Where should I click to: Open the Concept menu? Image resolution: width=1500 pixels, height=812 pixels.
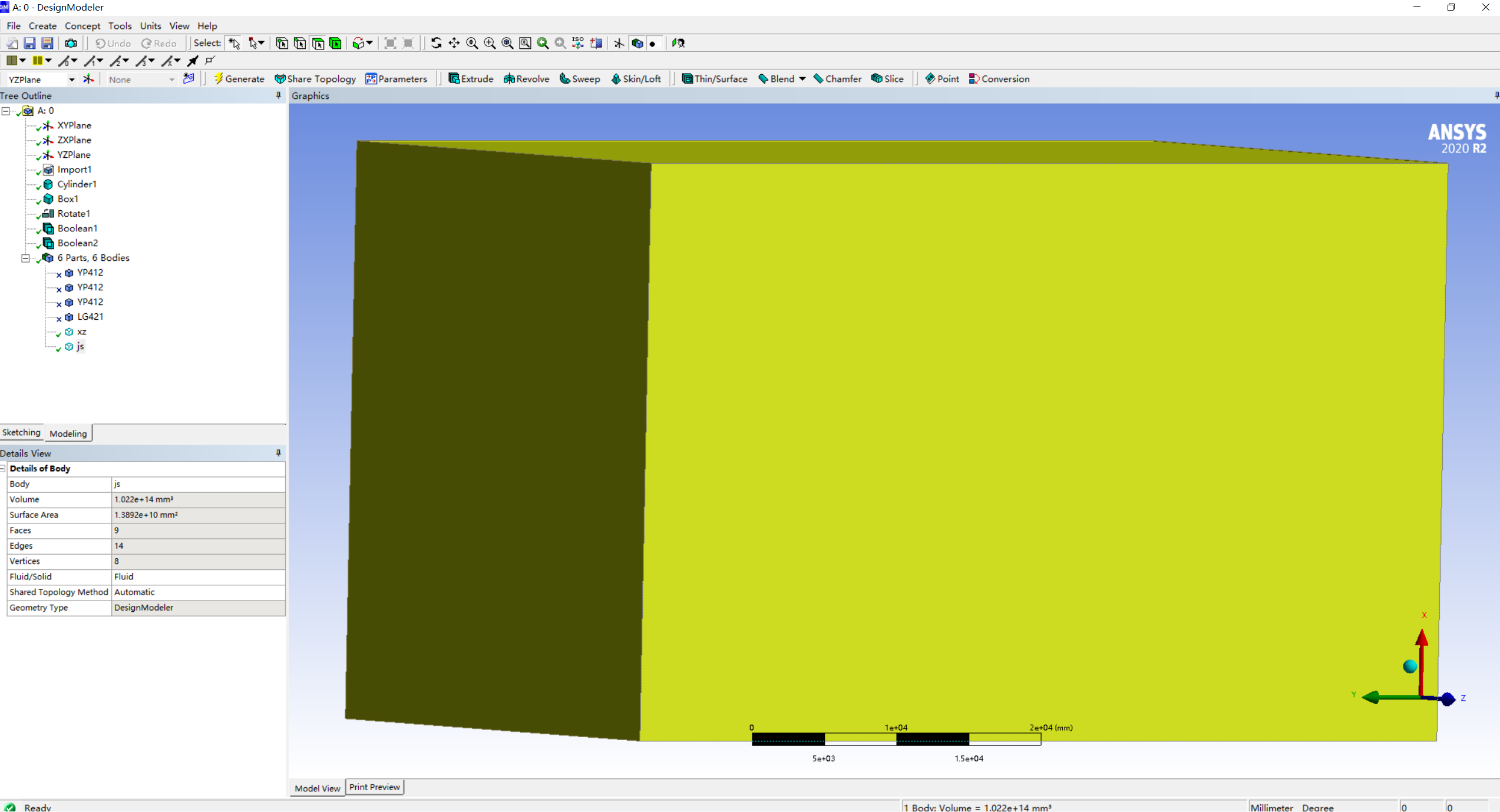82,26
